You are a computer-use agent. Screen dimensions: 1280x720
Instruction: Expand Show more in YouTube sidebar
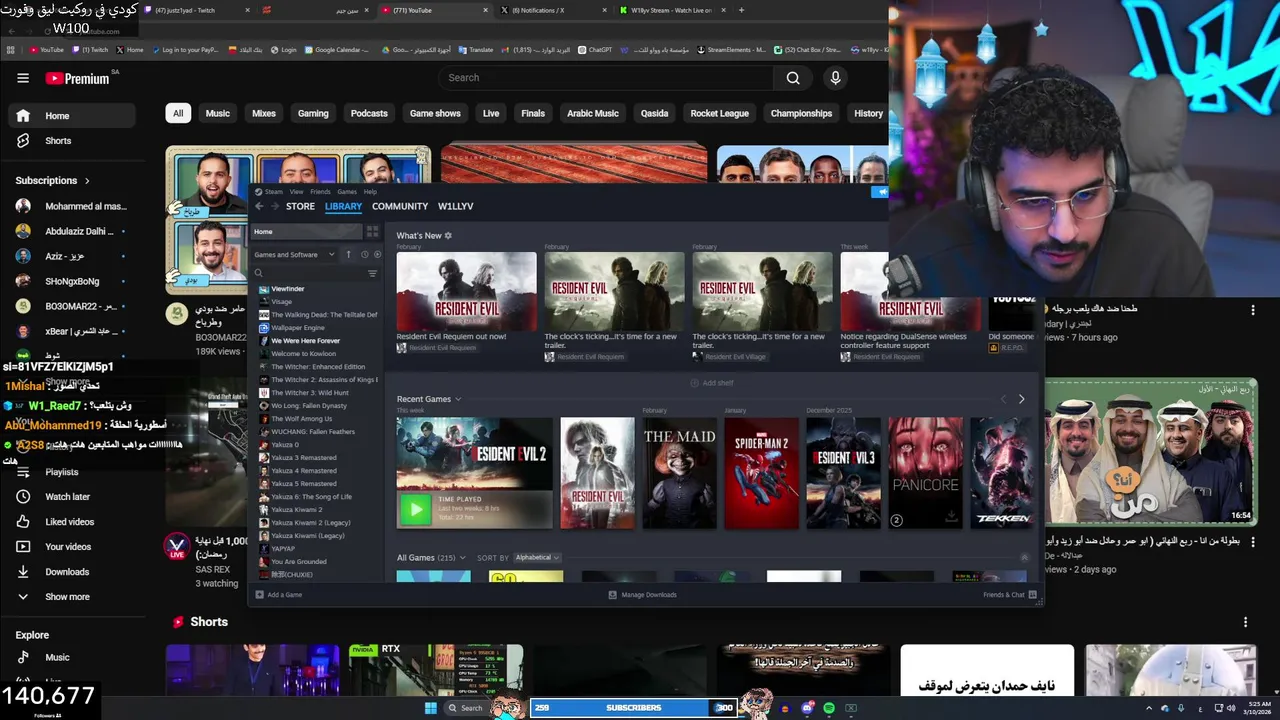[67, 597]
